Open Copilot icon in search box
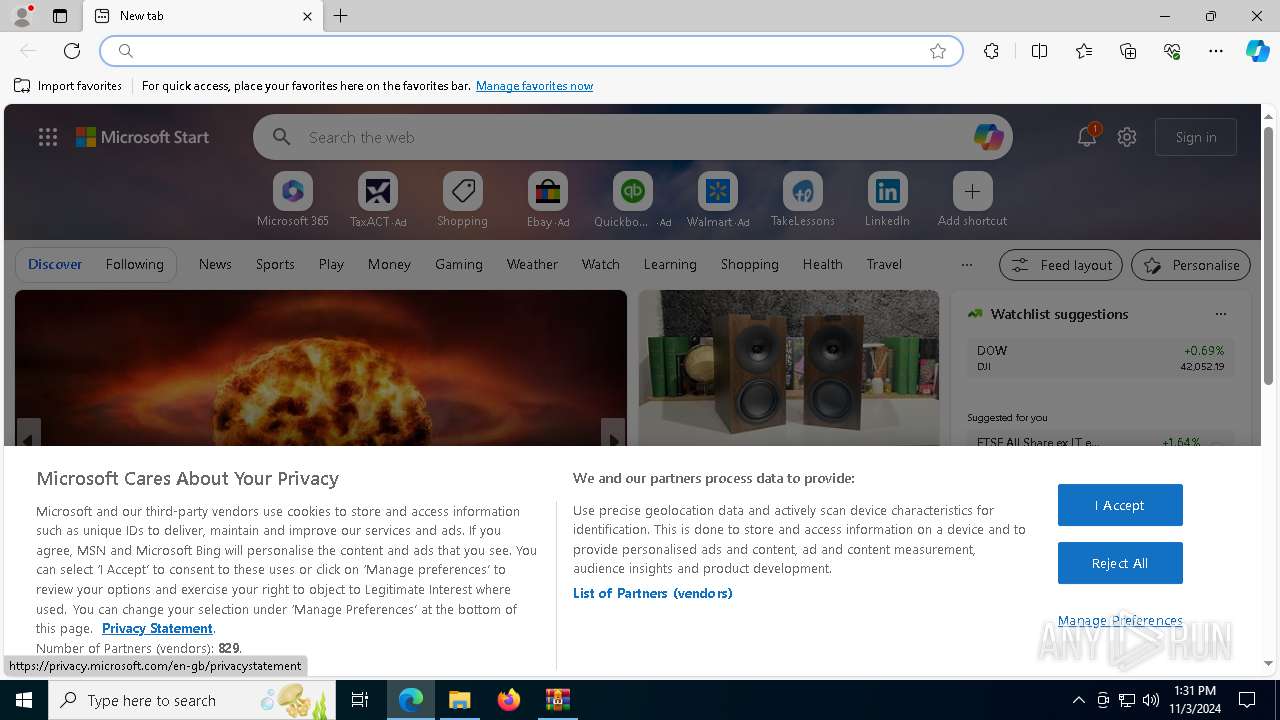This screenshot has height=720, width=1280. [988, 137]
